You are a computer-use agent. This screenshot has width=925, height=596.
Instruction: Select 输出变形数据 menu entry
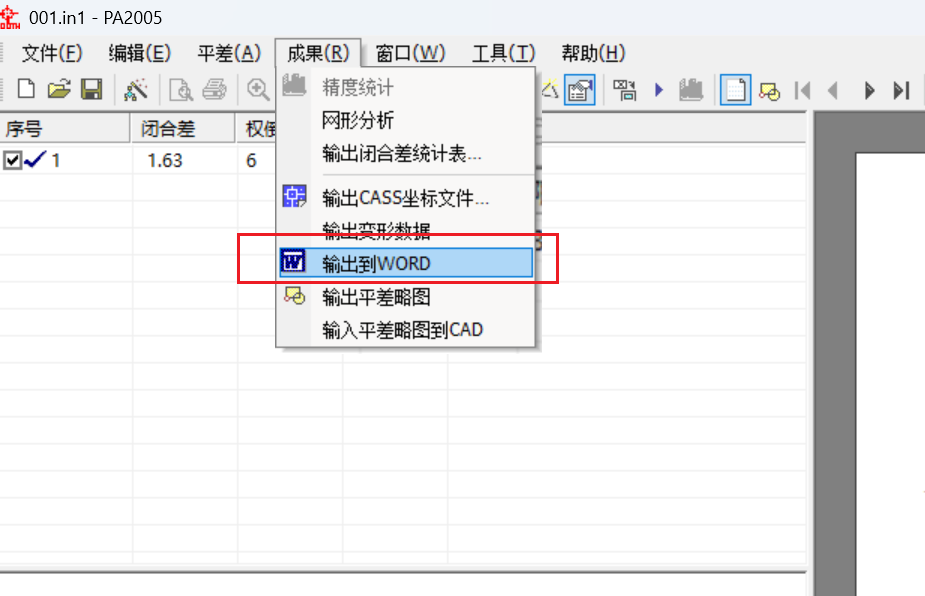coord(406,230)
